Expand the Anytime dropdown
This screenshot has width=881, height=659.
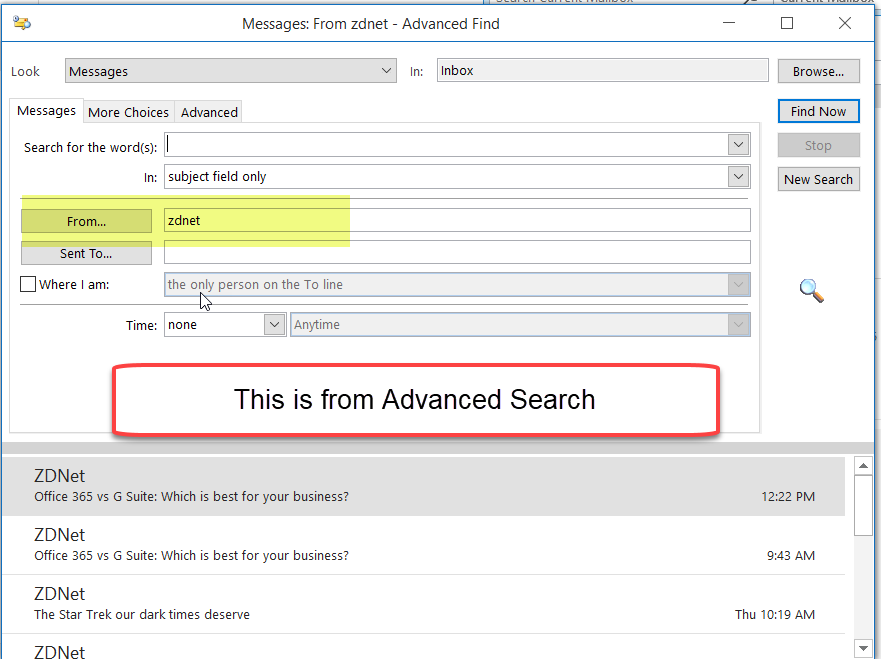[x=738, y=325]
